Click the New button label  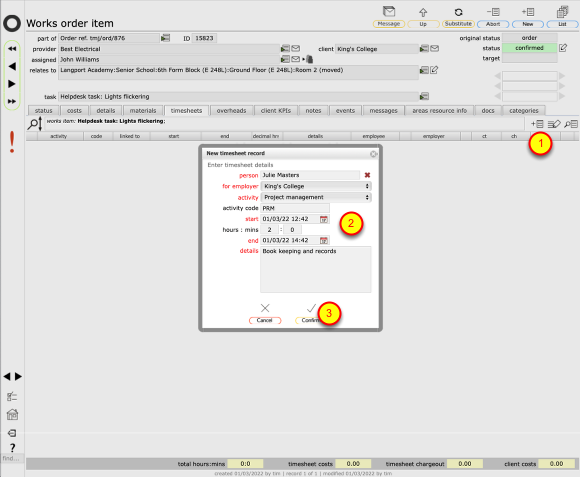[x=527, y=24]
